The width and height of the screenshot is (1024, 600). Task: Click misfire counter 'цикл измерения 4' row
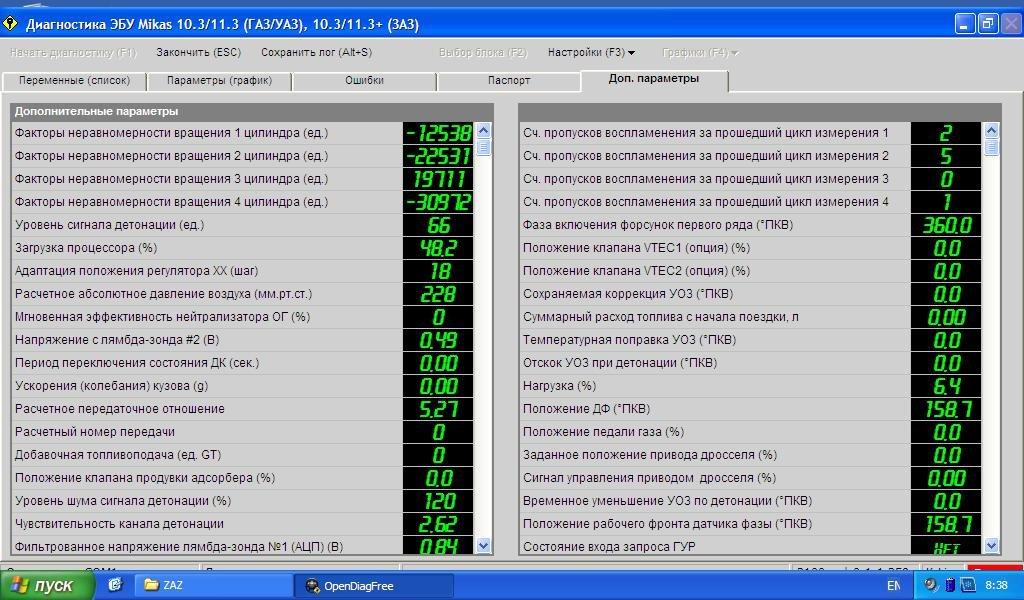tap(750, 202)
